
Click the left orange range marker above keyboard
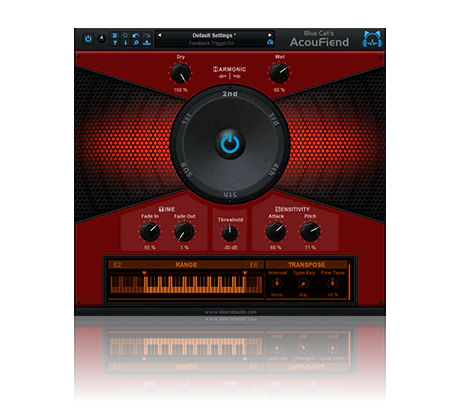click(x=144, y=273)
